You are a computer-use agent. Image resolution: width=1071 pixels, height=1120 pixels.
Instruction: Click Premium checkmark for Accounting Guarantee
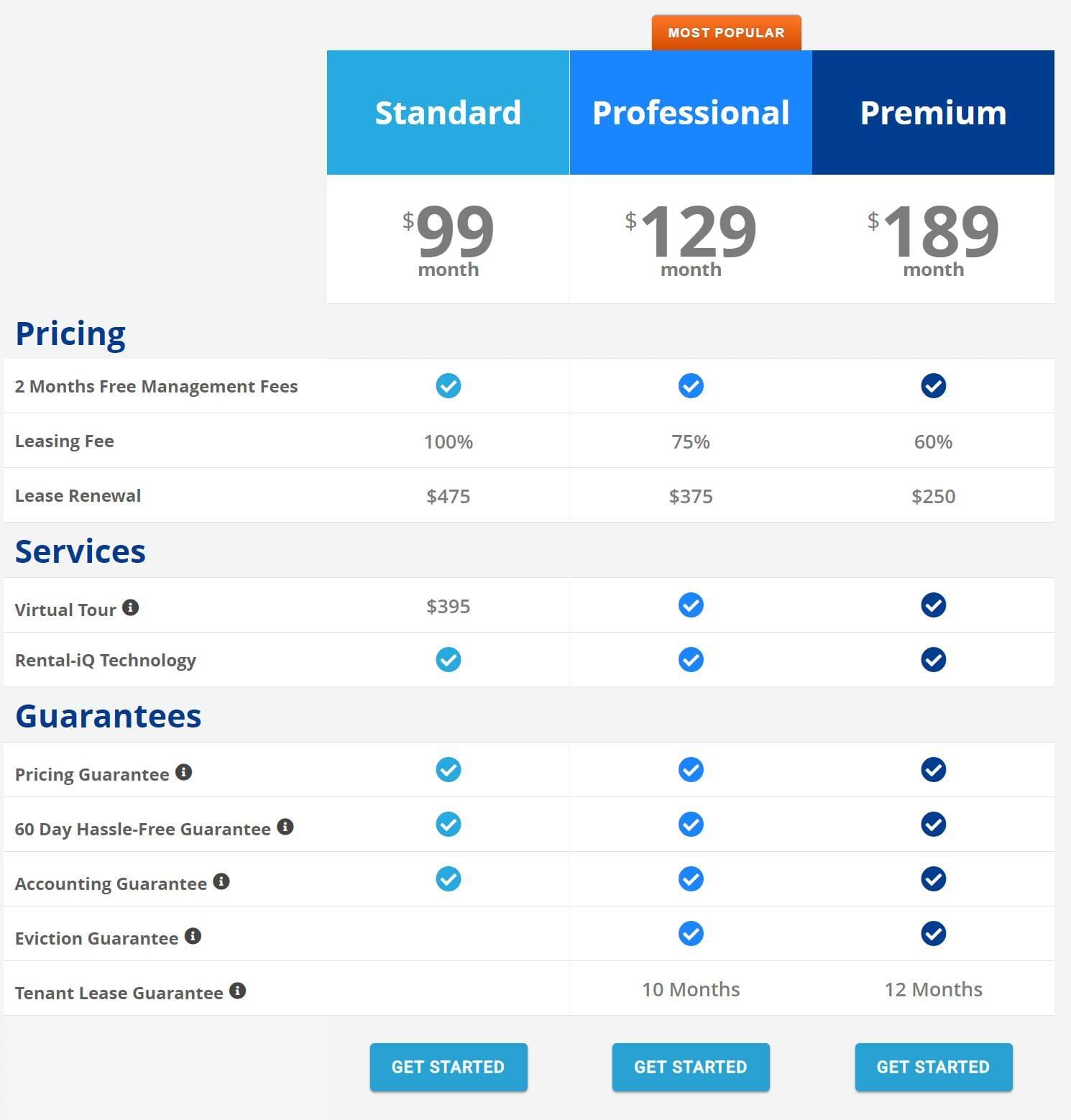[x=933, y=879]
